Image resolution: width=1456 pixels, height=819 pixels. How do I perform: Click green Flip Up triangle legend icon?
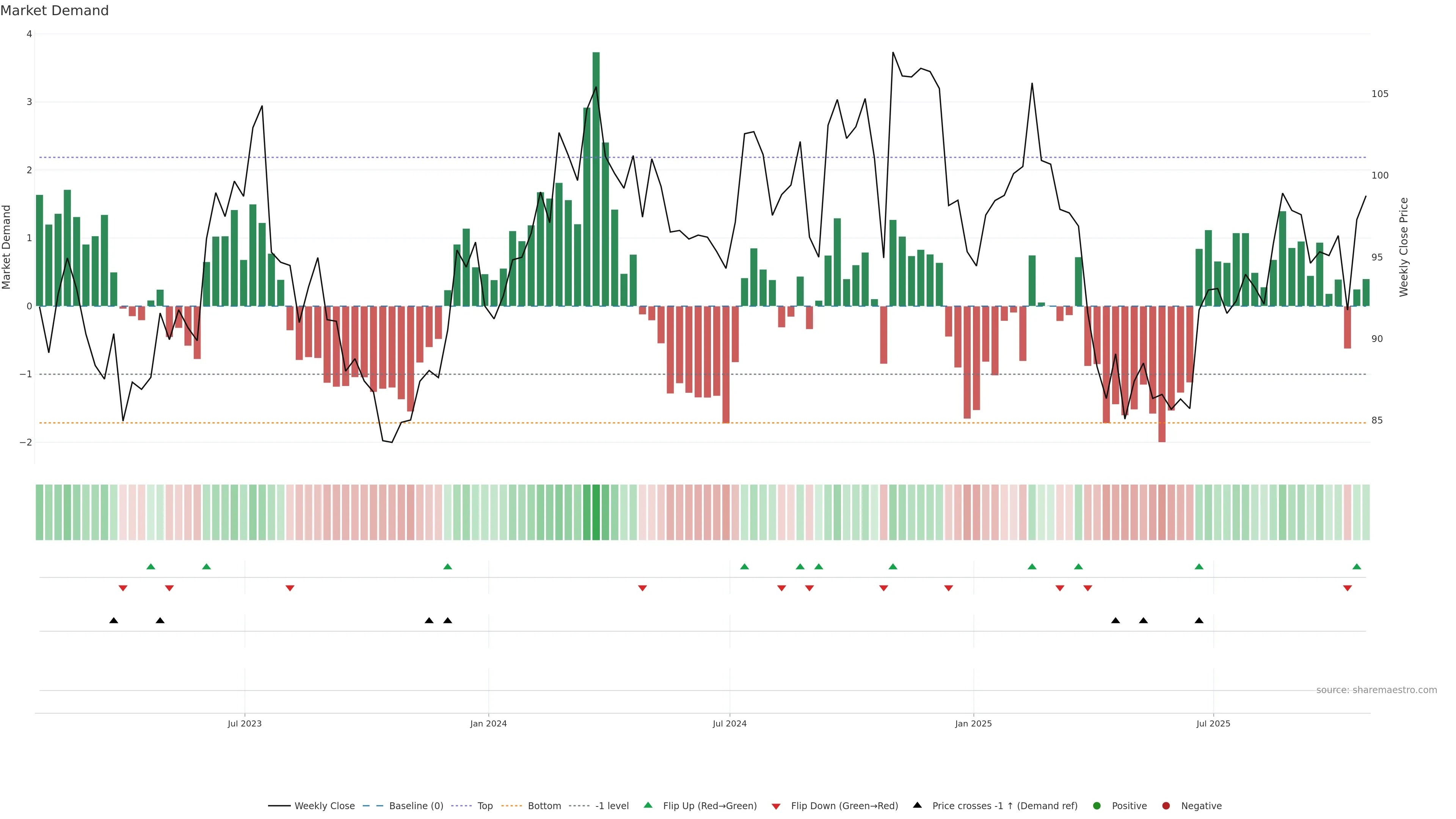point(648,805)
